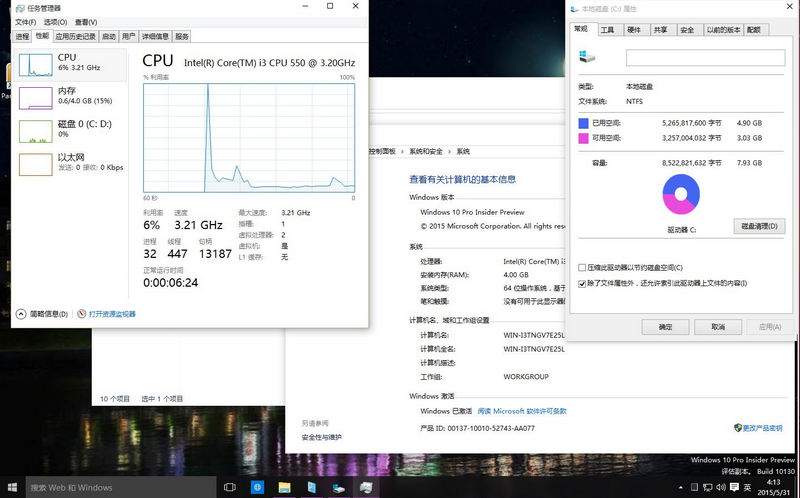Viewport: 800px width, 498px height.
Task: Click the disk usage donut chart
Action: tap(681, 194)
